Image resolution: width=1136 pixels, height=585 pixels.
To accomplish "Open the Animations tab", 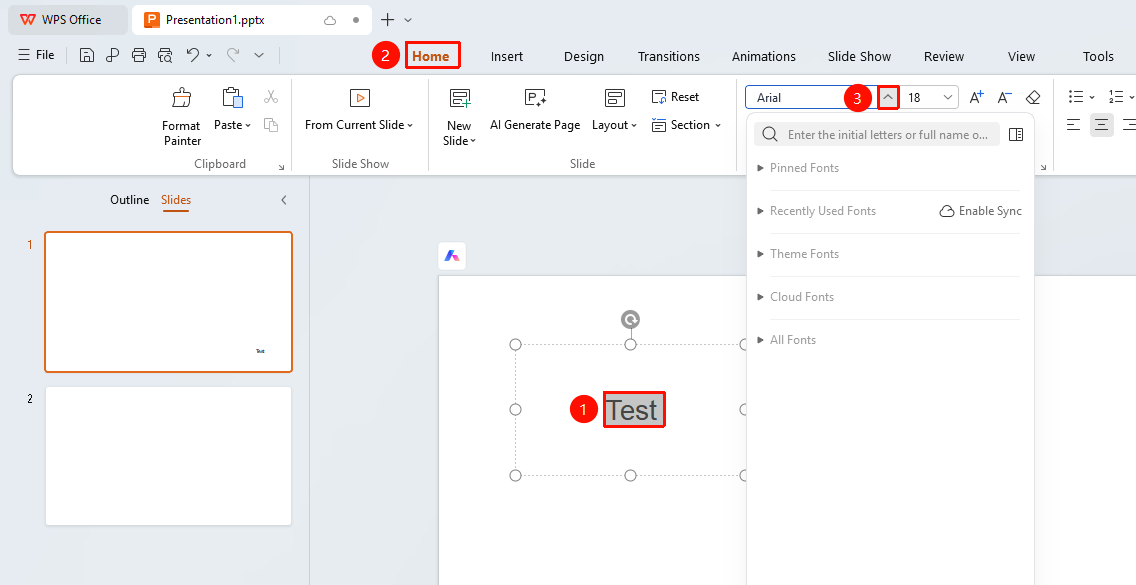I will (x=764, y=57).
